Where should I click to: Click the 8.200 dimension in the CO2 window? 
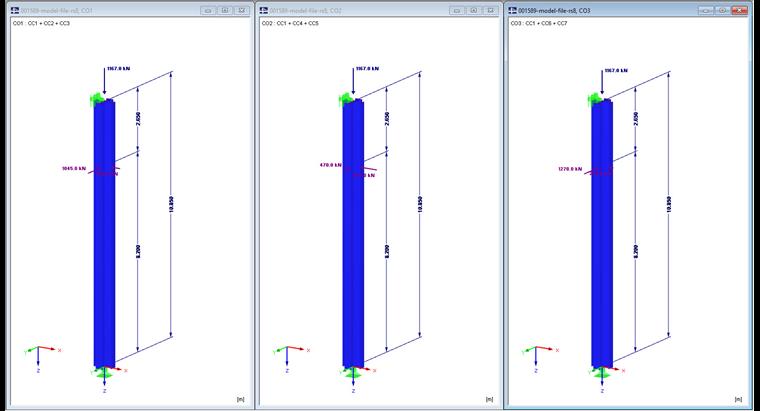[387, 251]
